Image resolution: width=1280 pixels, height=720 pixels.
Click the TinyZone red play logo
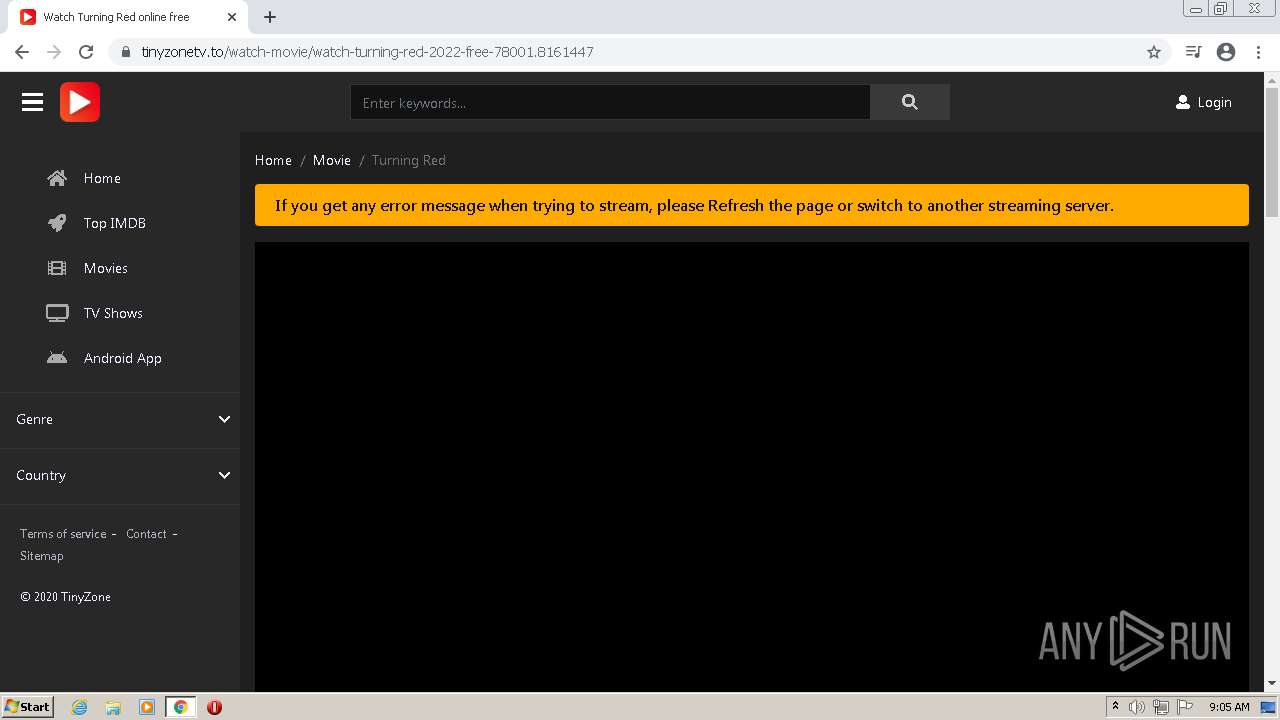click(80, 102)
